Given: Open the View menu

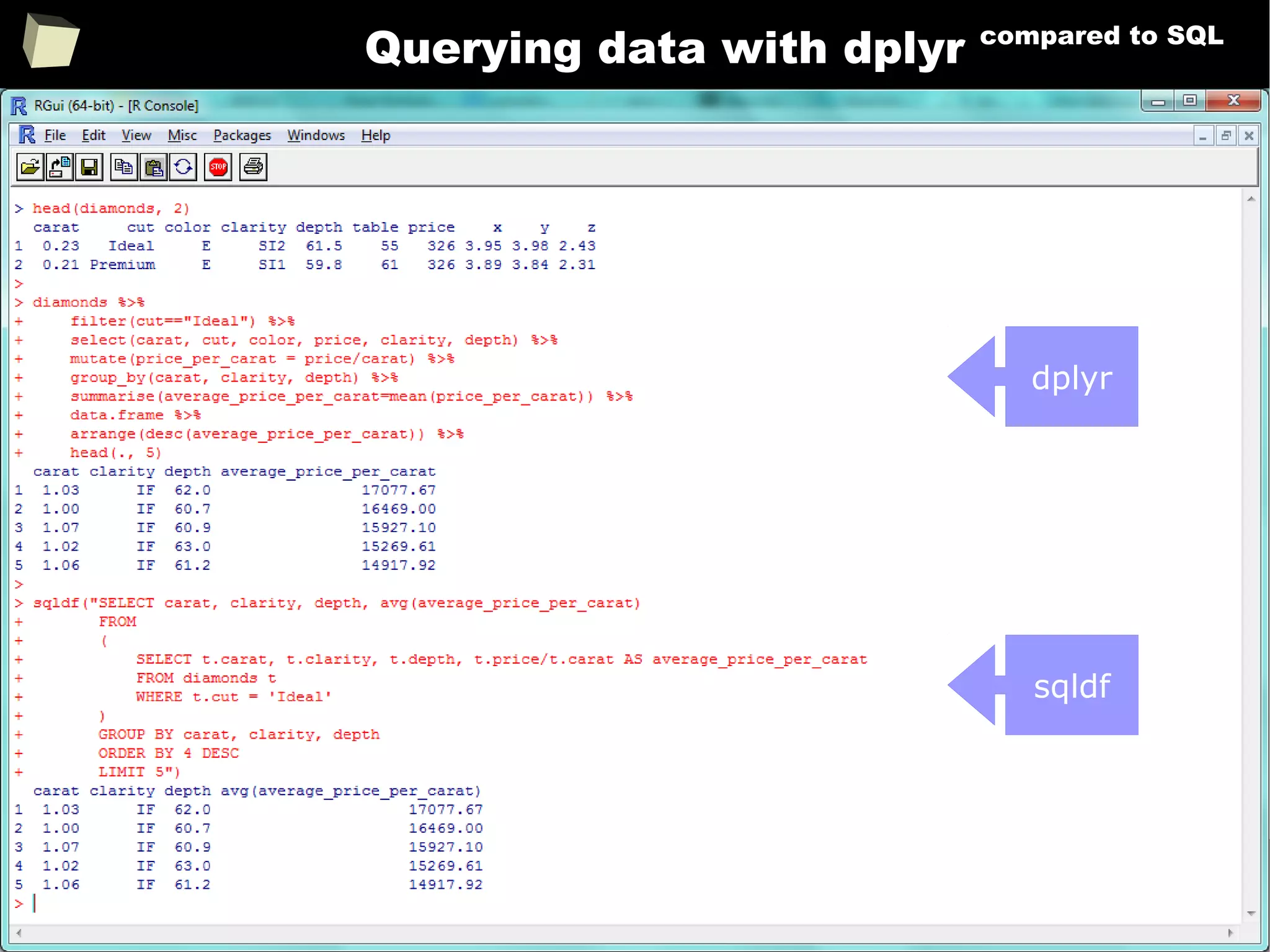Looking at the screenshot, I should (x=136, y=135).
